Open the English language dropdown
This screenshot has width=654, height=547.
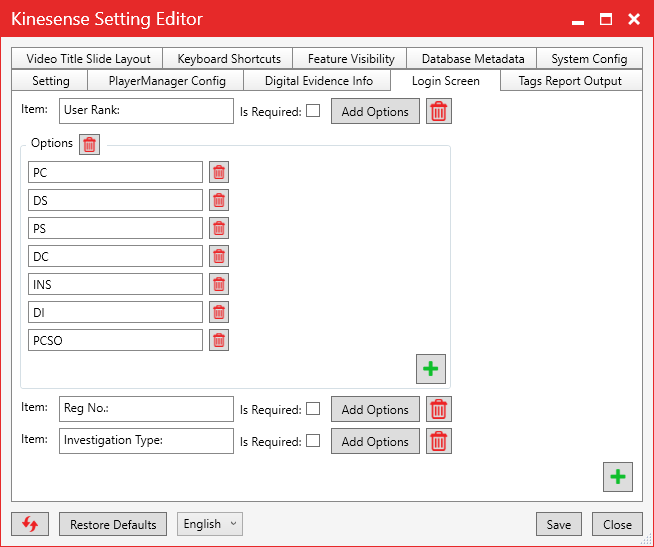(210, 524)
